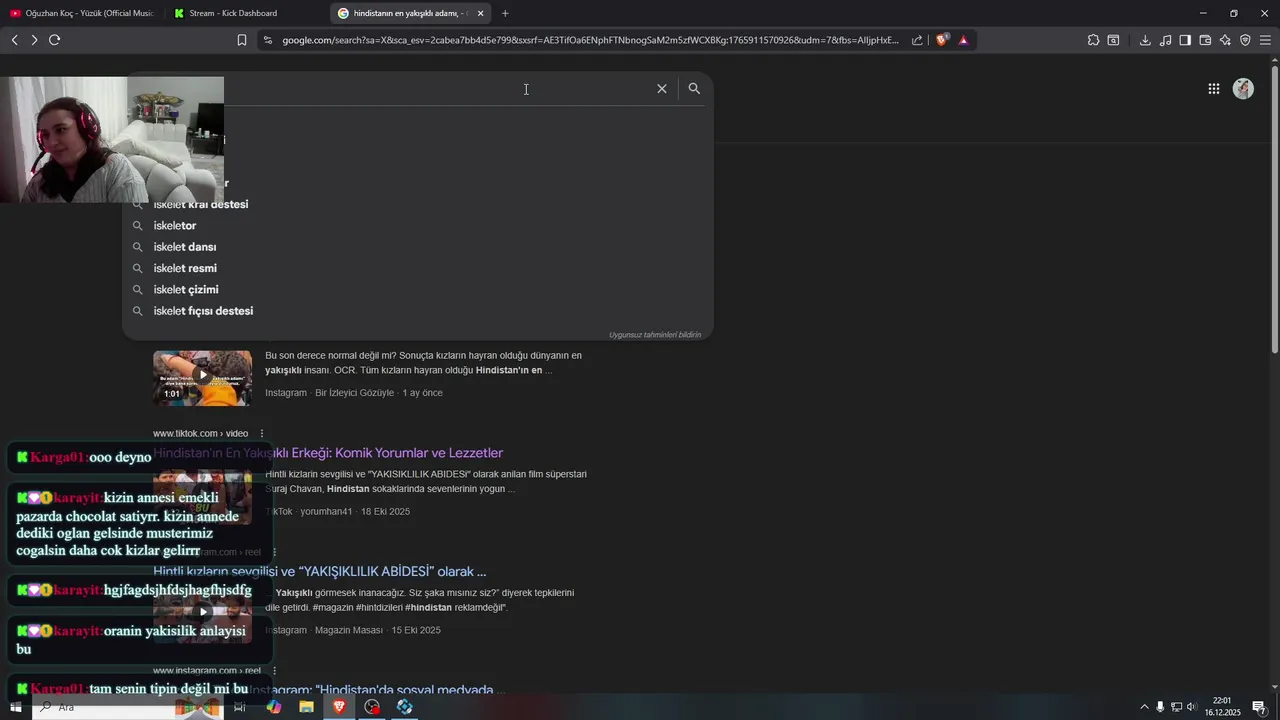Click the microphone tray icon
Viewport: 1280px width, 720px height.
pyautogui.click(x=1160, y=707)
